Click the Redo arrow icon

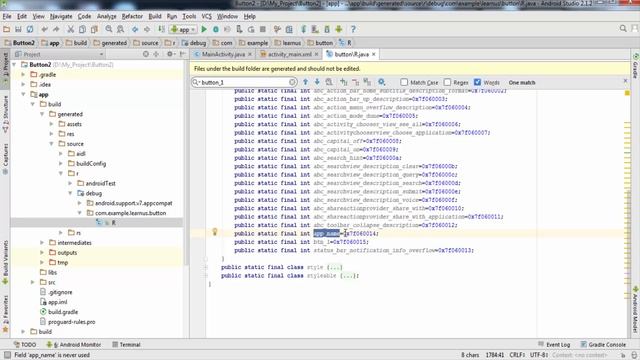(x=56, y=29)
